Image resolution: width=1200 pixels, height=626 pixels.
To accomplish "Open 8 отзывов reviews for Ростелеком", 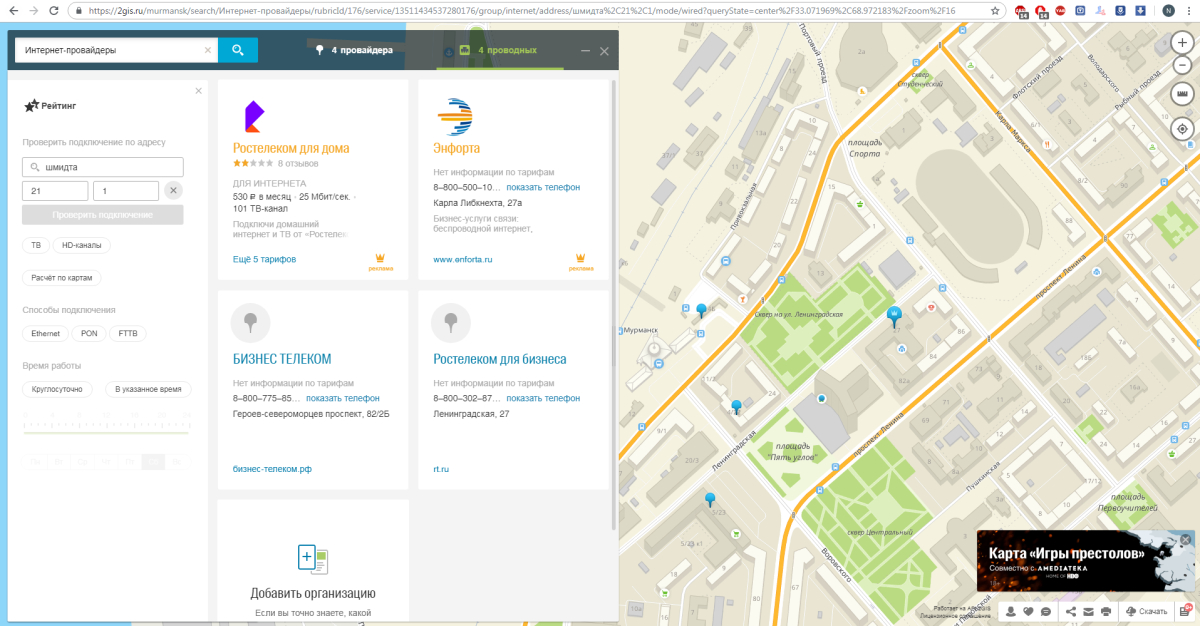I will 298,162.
